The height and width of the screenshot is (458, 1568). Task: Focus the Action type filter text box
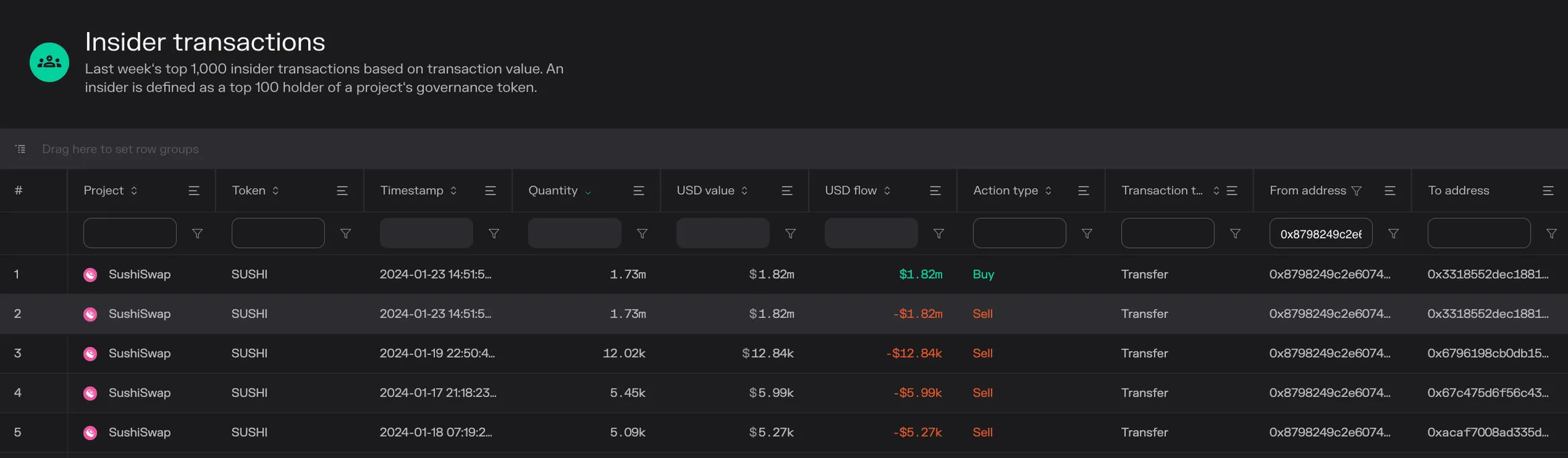1019,233
